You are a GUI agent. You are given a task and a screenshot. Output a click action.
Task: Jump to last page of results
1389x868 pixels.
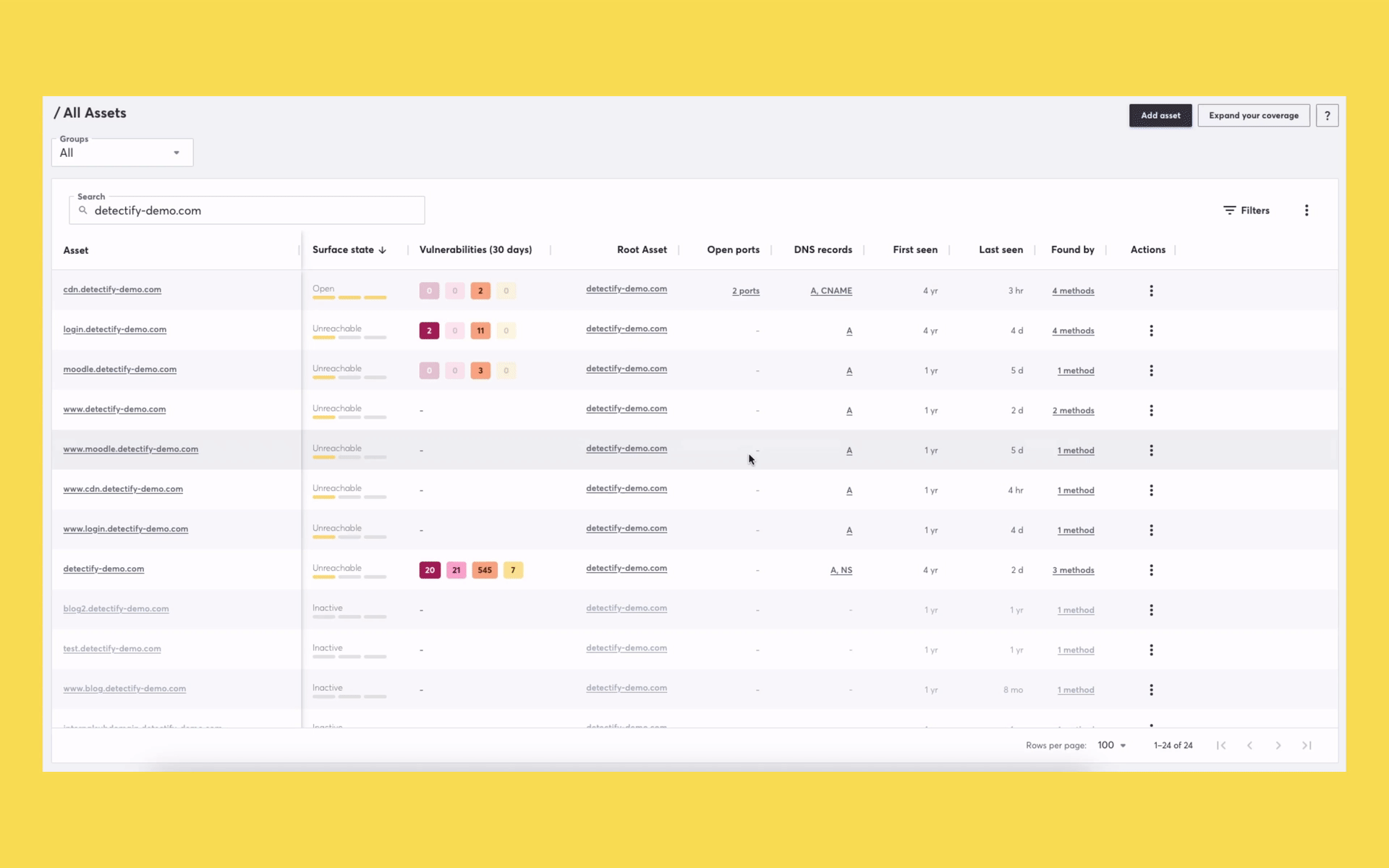pyautogui.click(x=1307, y=745)
